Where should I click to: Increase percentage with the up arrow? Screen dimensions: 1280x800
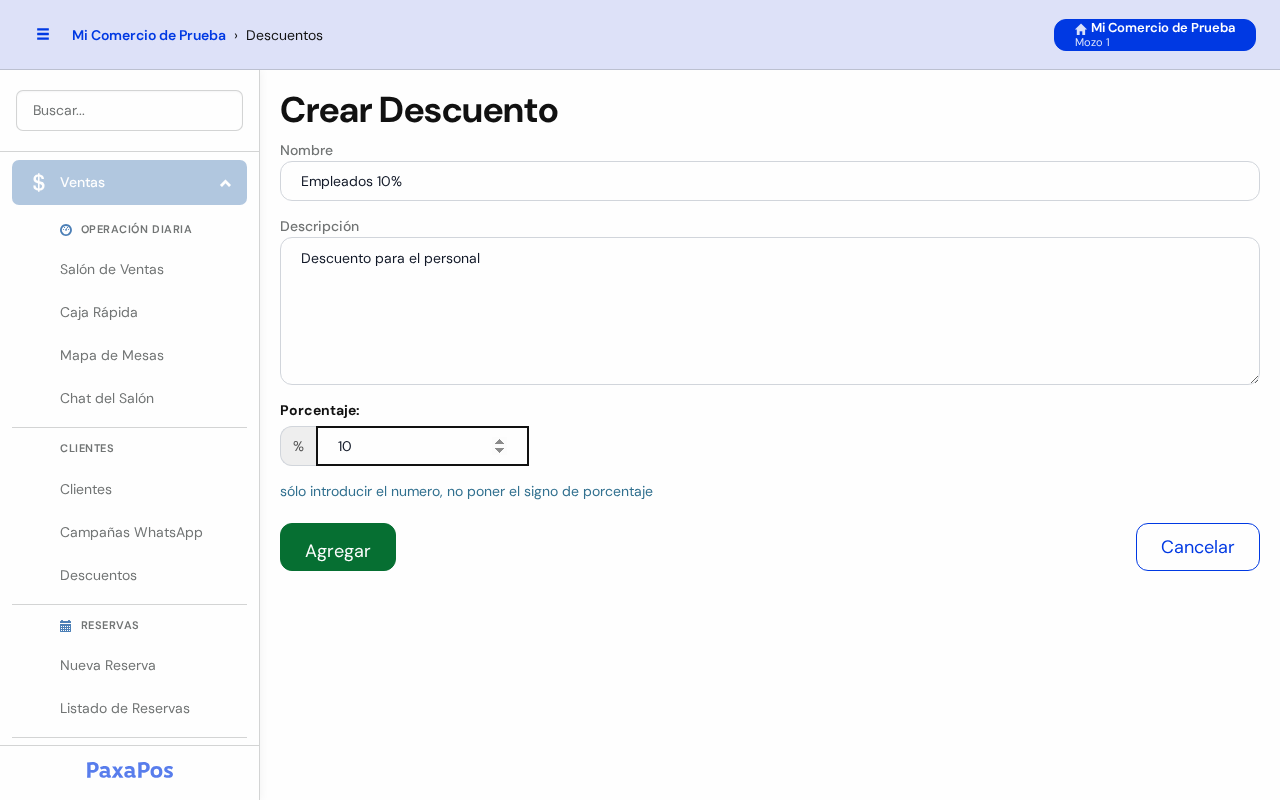pyautogui.click(x=499, y=440)
